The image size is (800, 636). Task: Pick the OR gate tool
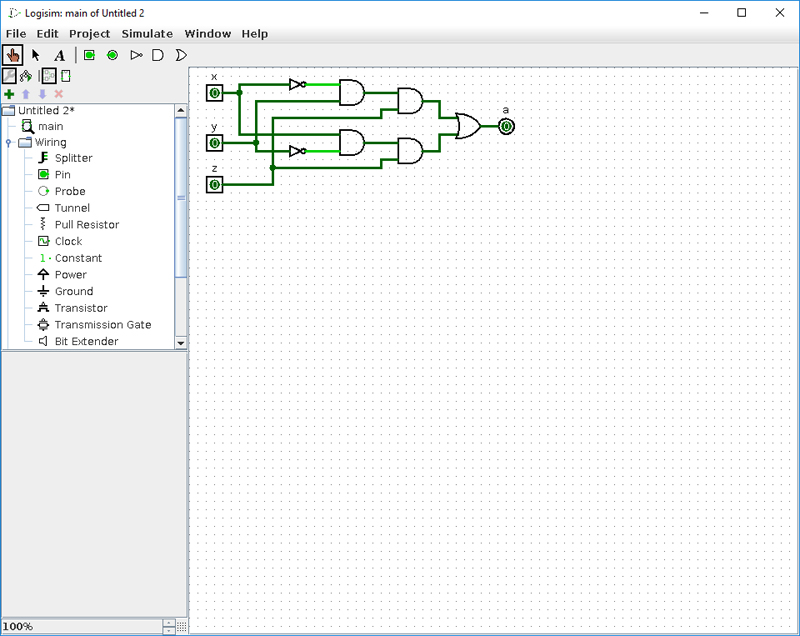click(181, 55)
